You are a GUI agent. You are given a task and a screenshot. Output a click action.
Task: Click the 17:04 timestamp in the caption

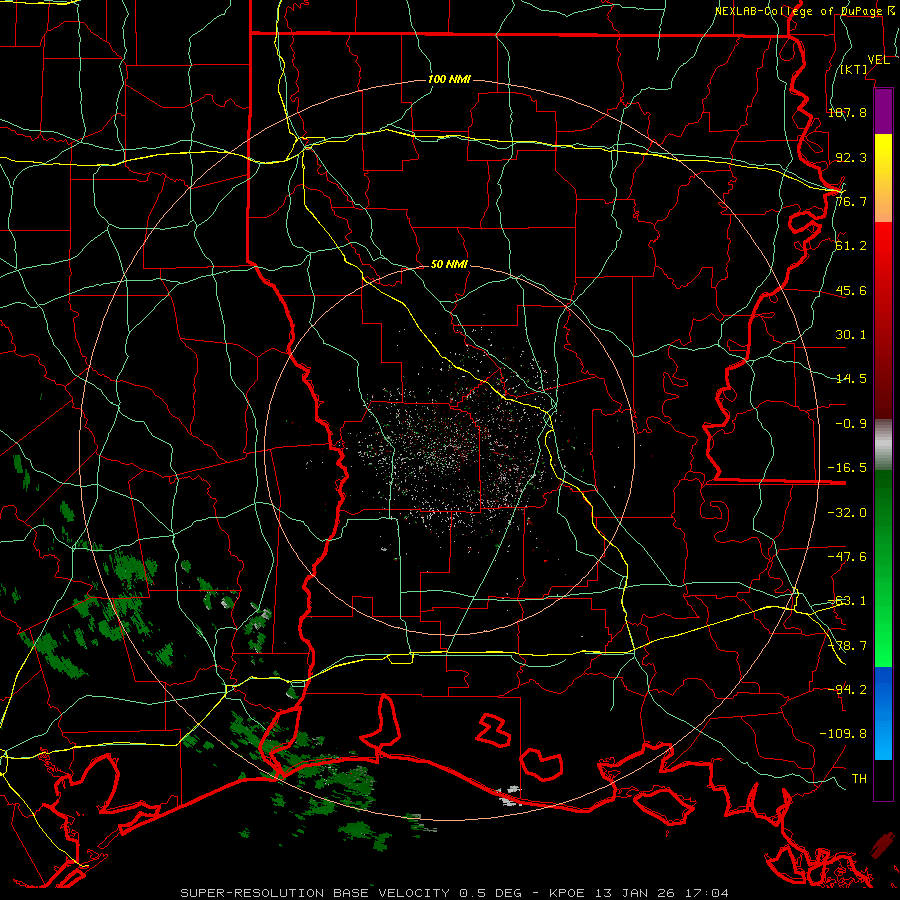point(709,893)
